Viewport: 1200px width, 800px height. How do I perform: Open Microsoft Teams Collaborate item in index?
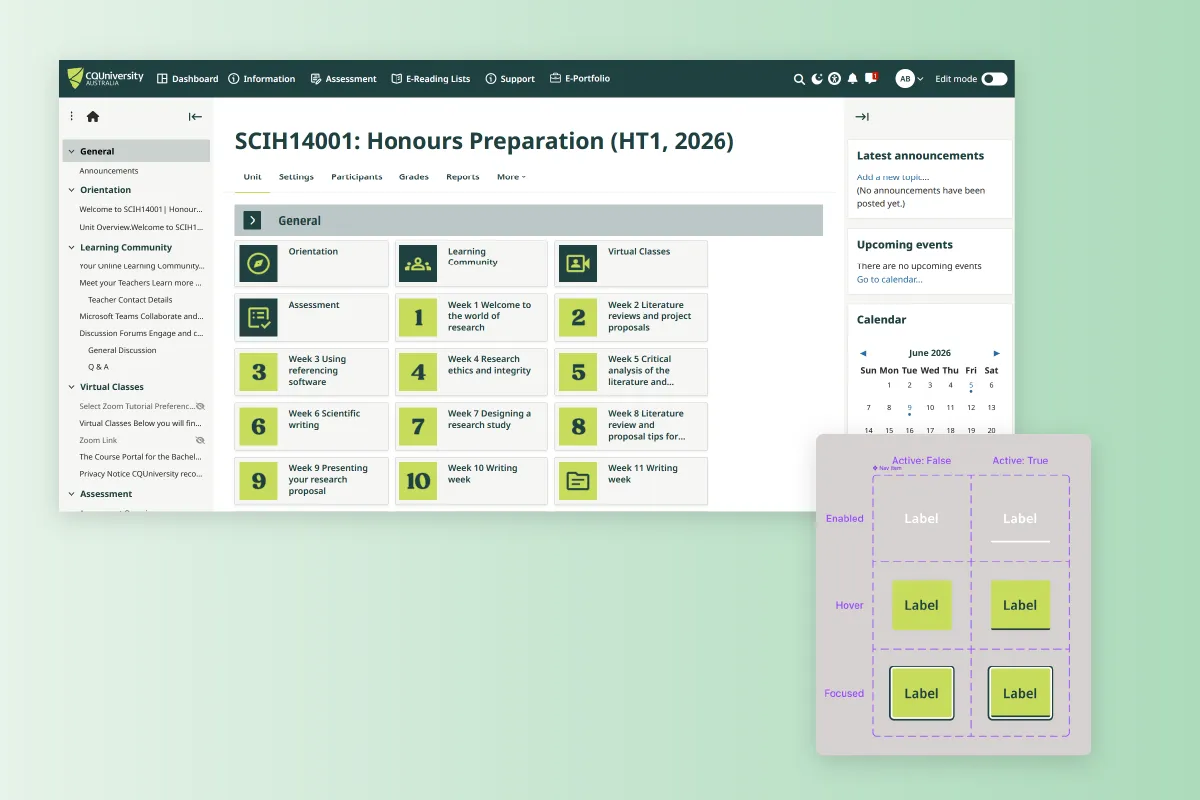pyautogui.click(x=141, y=316)
